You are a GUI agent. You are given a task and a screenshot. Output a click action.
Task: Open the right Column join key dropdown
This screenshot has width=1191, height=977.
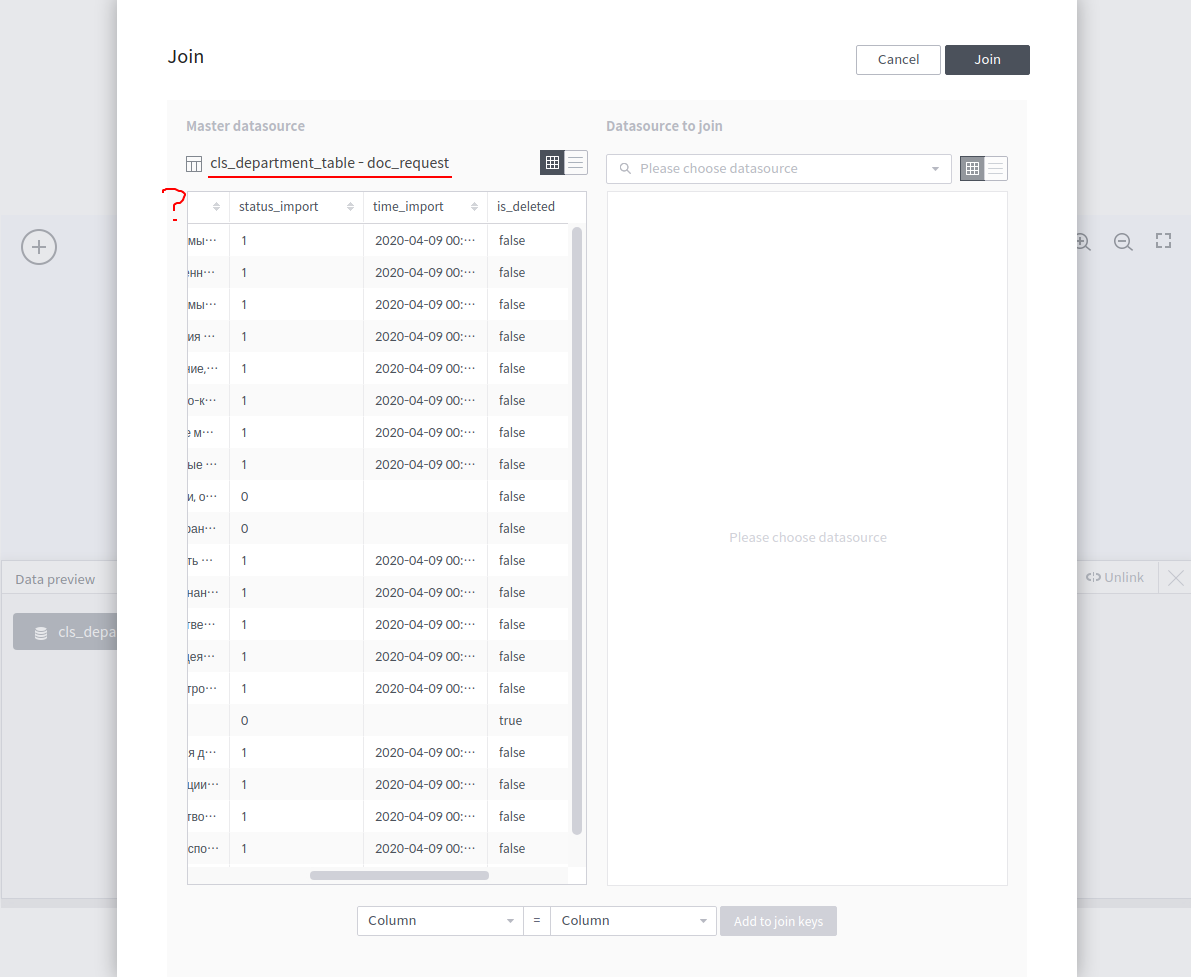pyautogui.click(x=633, y=921)
